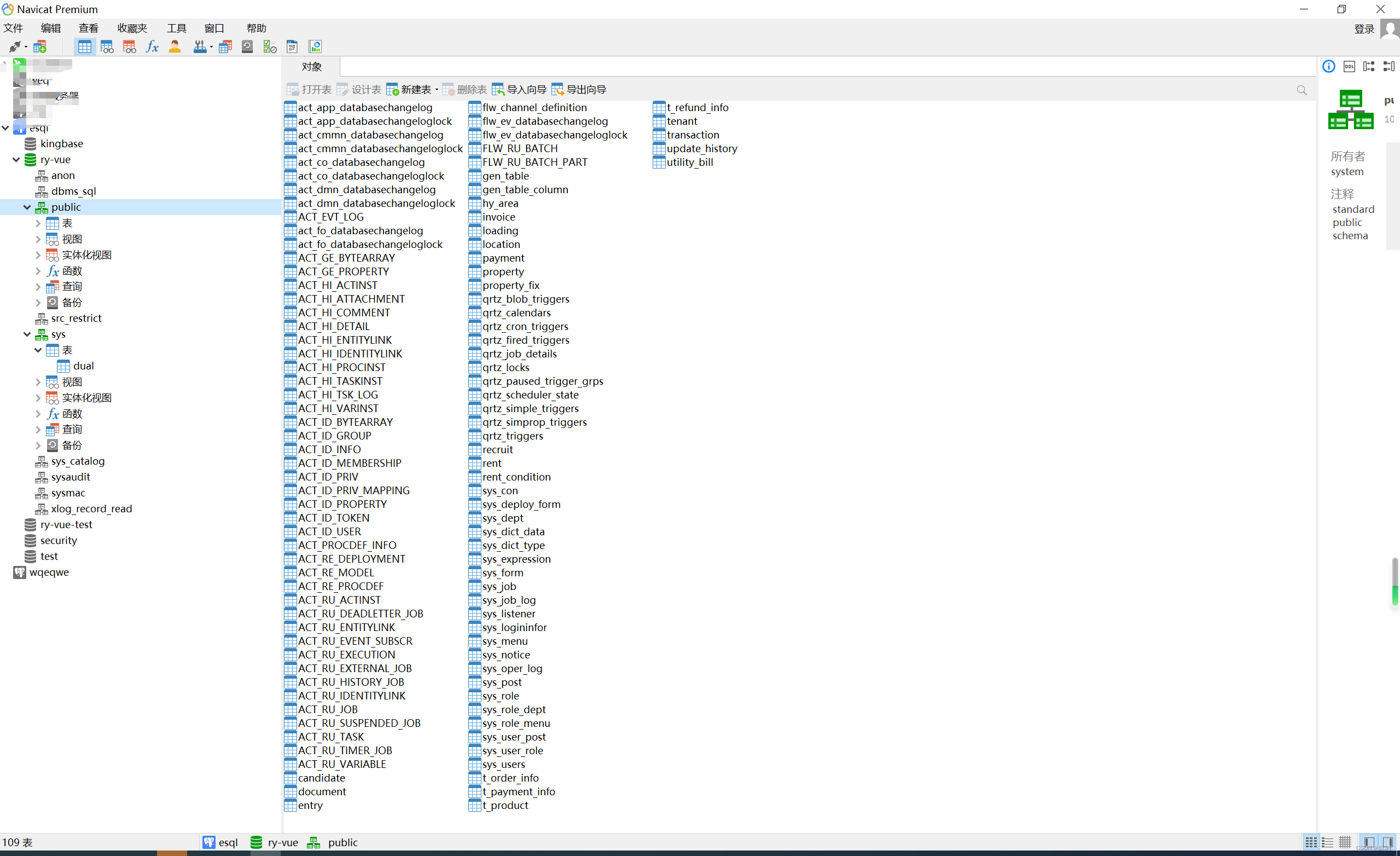This screenshot has width=1400, height=856.
Task: Switch to list view mode in status bar
Action: point(1327,842)
